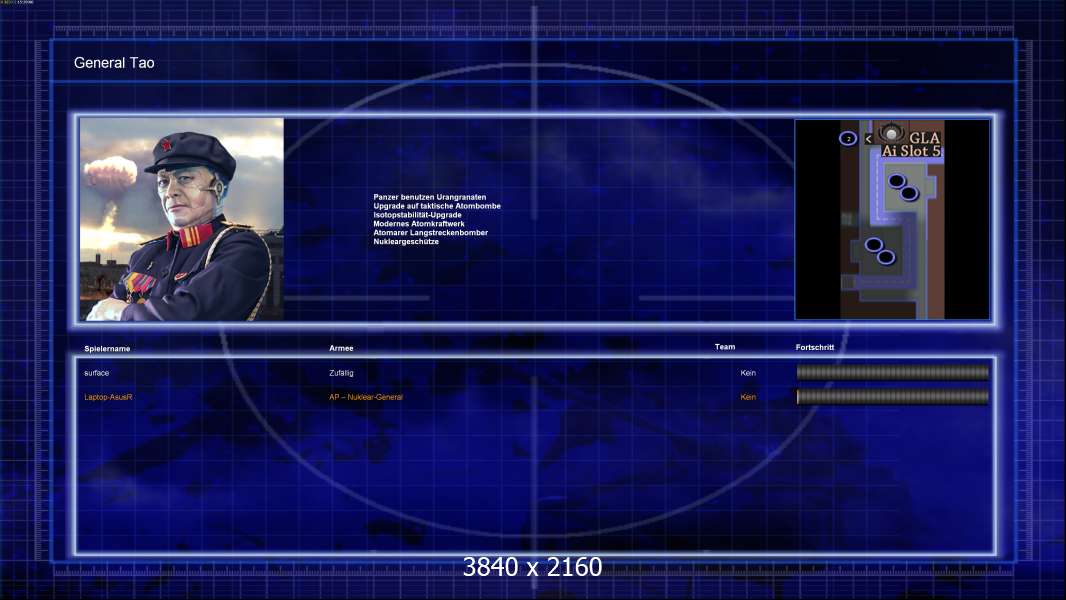
Task: Click 'AP – Nuklear-General' army entry
Action: pyautogui.click(x=366, y=397)
